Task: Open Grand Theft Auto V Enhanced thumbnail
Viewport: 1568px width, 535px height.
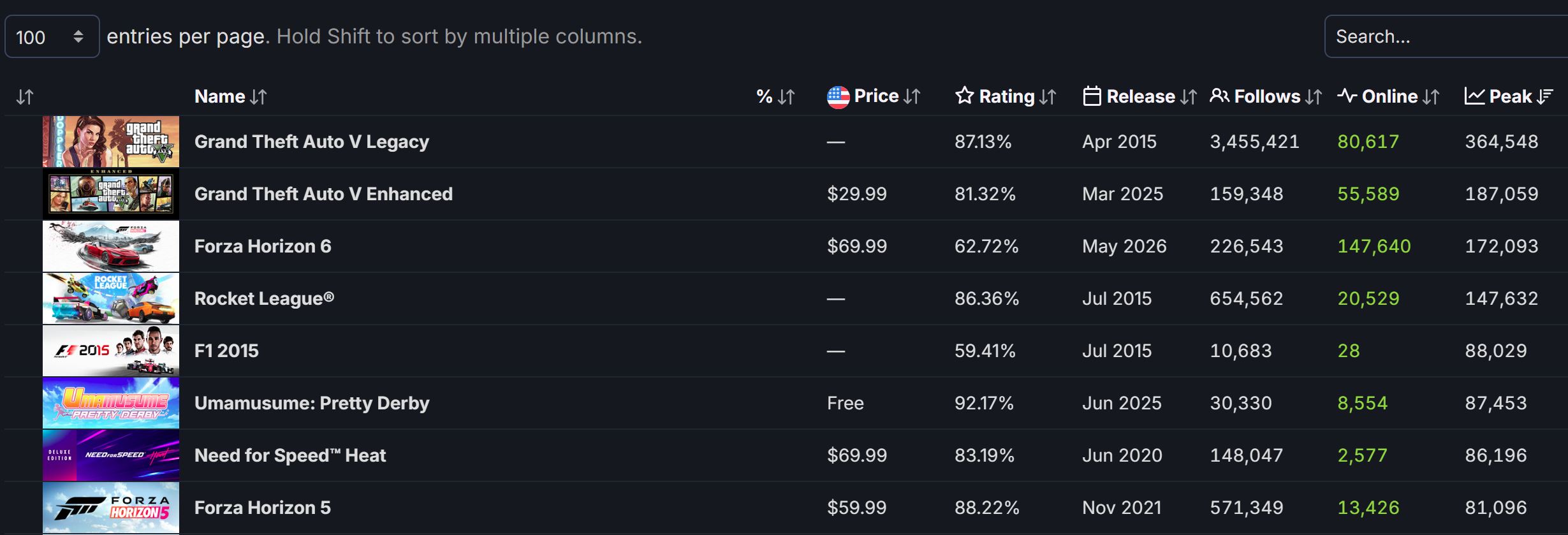Action: 111,194
